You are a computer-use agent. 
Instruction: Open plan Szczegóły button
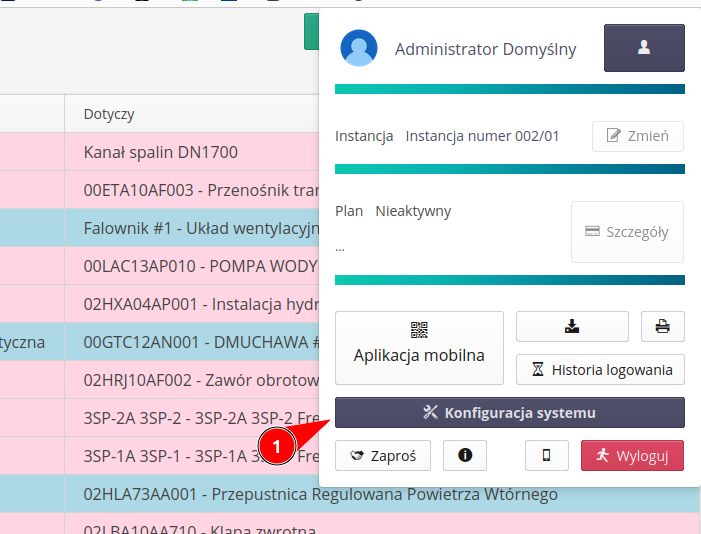click(x=627, y=232)
